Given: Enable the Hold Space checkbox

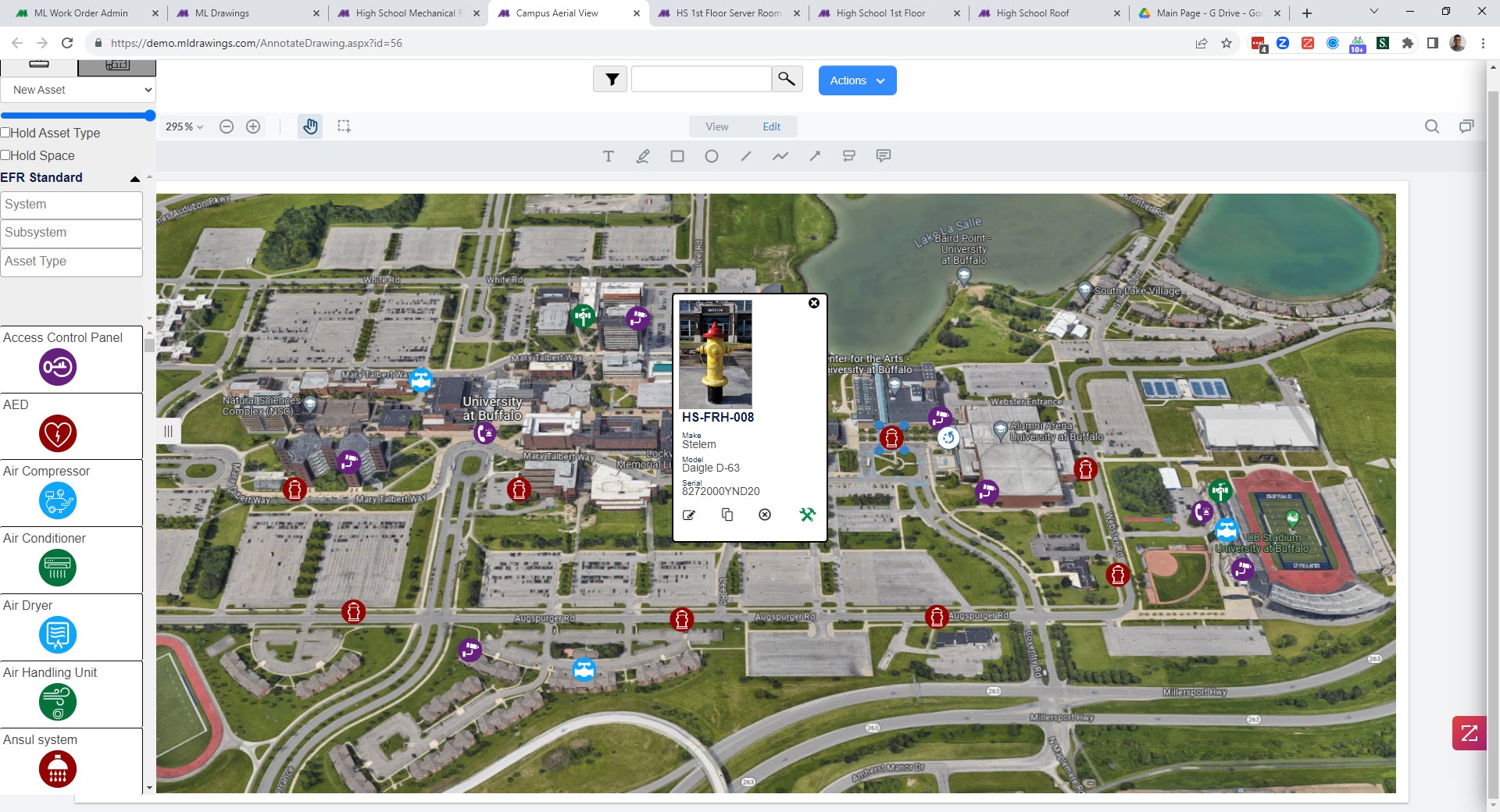Looking at the screenshot, I should pyautogui.click(x=5, y=155).
